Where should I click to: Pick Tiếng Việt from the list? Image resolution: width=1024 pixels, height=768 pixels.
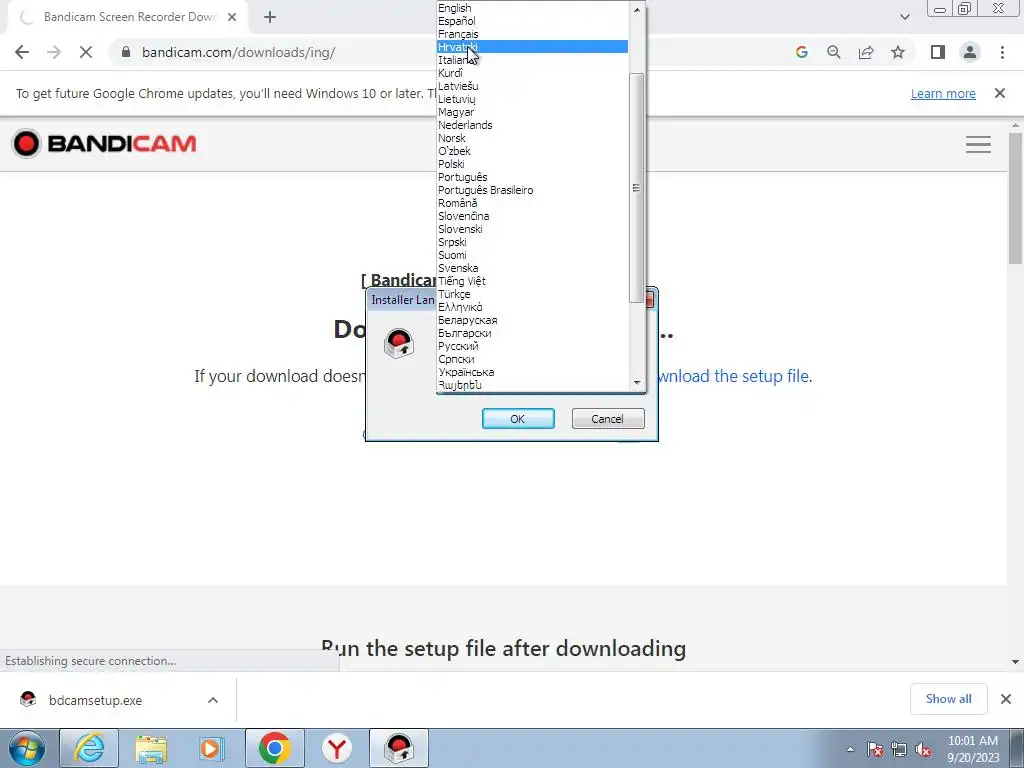(532, 281)
